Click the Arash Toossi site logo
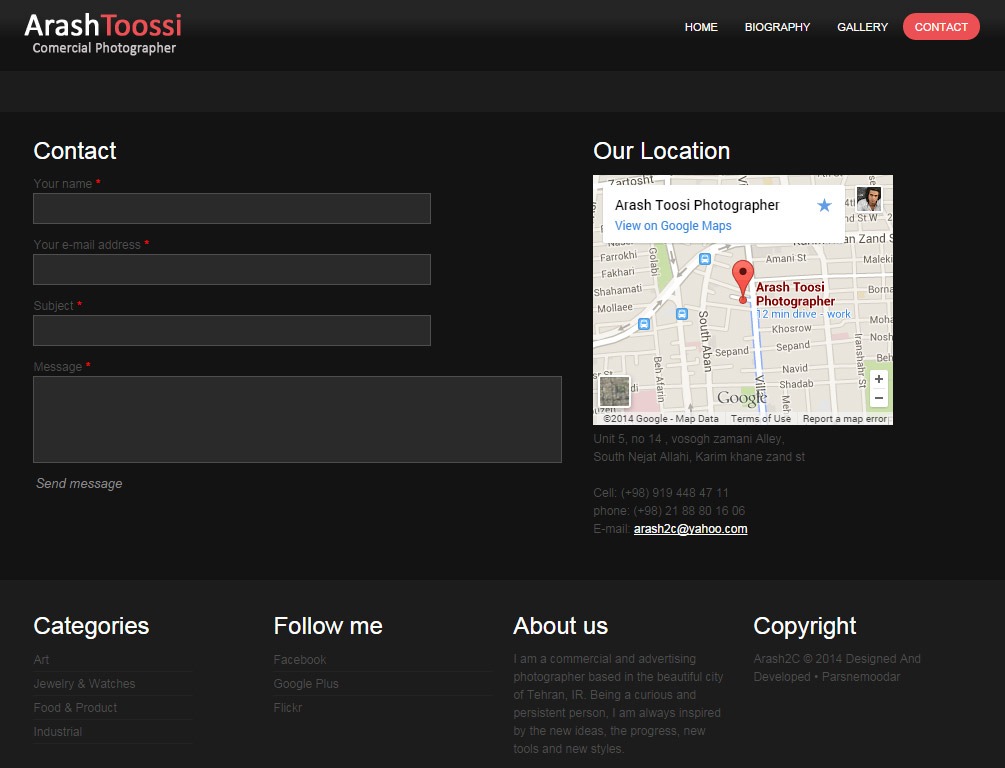 click(103, 34)
